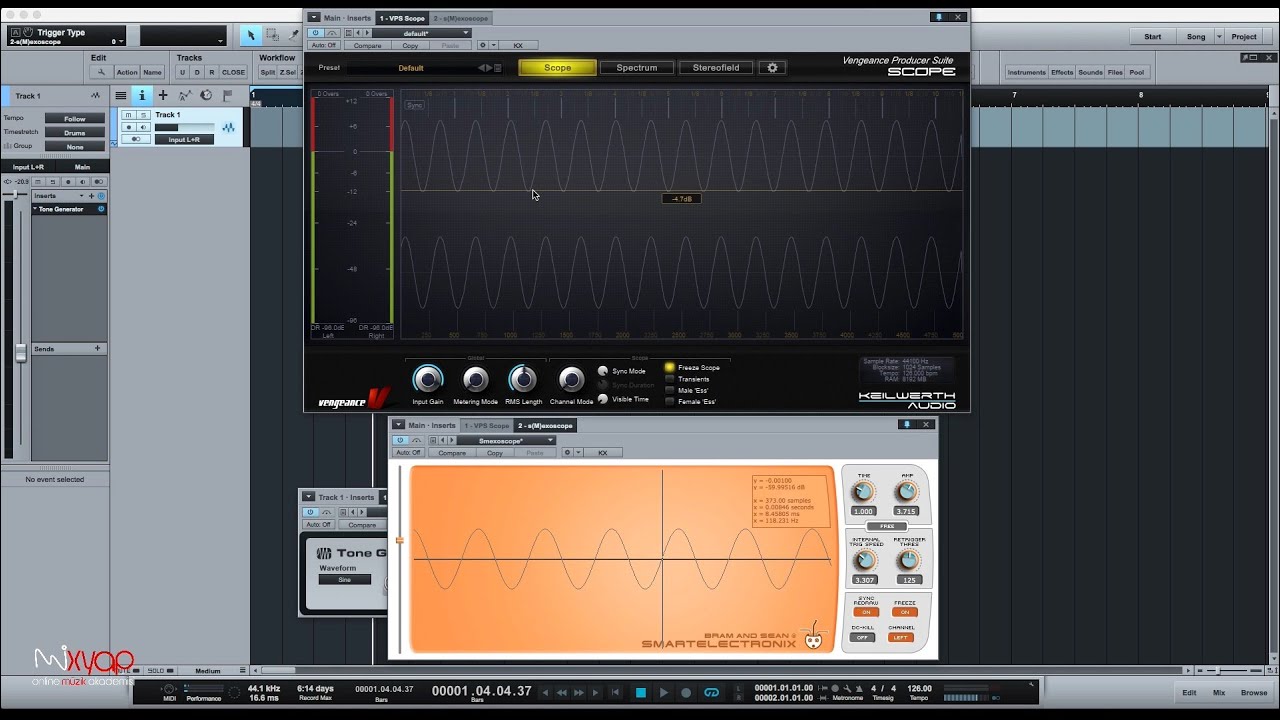Open the Song page tab
Viewport: 1280px width, 720px height.
1196,36
